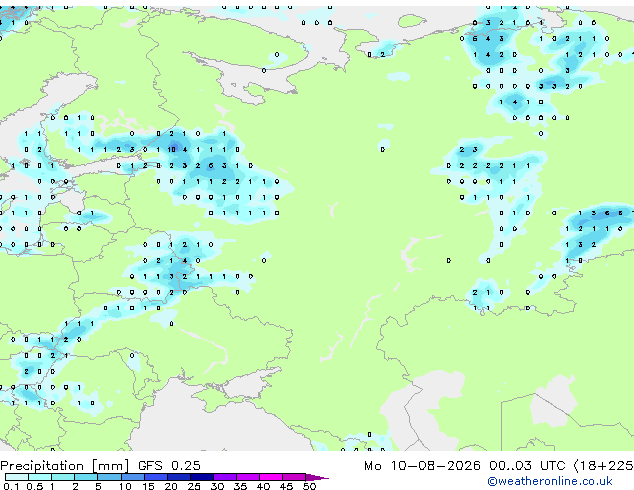The height and width of the screenshot is (490, 634).
Task: Click the 35–40 mm legend color swatch
Action: point(247,477)
